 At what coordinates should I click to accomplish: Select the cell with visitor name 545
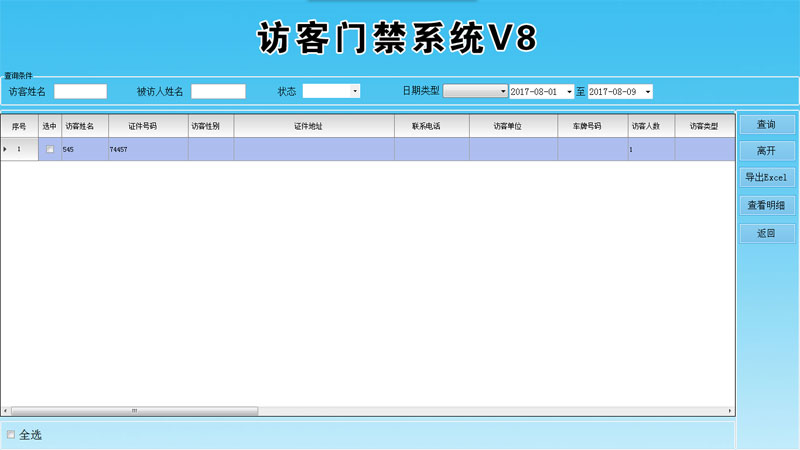click(85, 149)
